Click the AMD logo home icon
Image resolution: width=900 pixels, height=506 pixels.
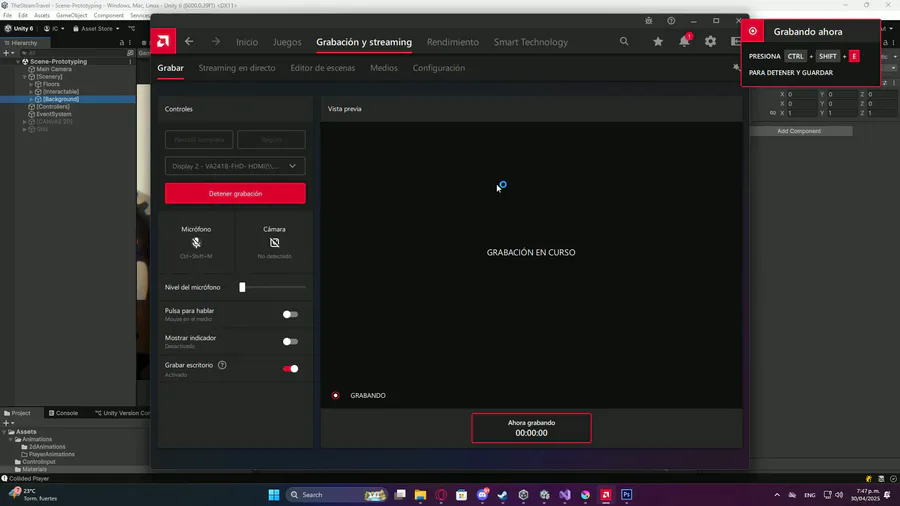coord(163,41)
